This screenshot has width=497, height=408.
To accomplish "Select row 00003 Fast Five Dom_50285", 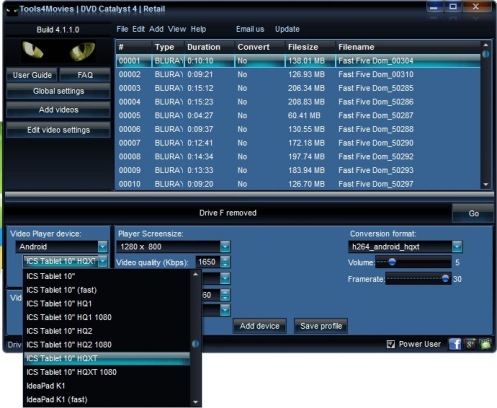I will tap(298, 88).
